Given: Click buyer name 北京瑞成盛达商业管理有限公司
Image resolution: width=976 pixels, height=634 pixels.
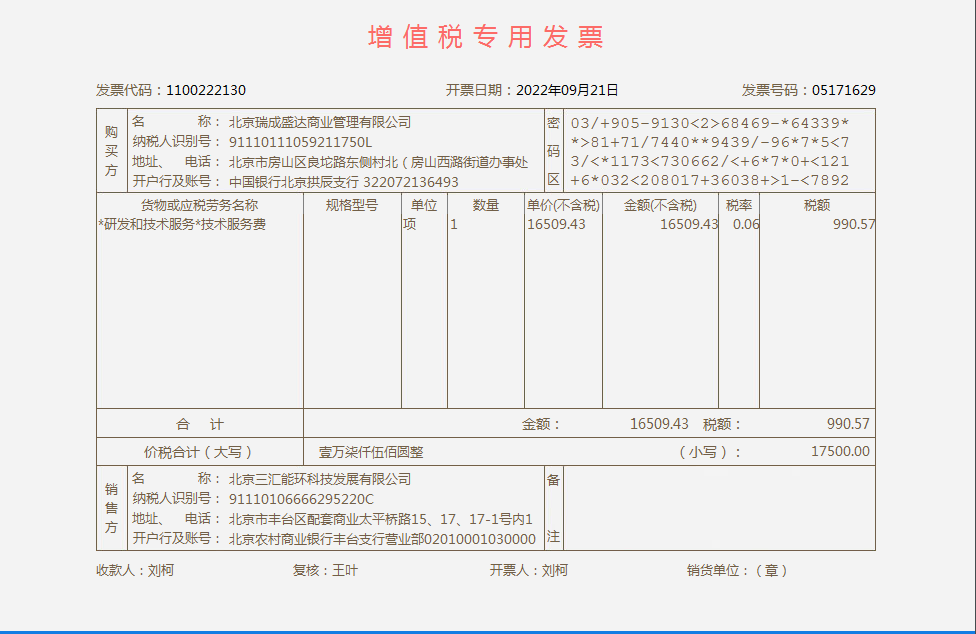Looking at the screenshot, I should (320, 122).
